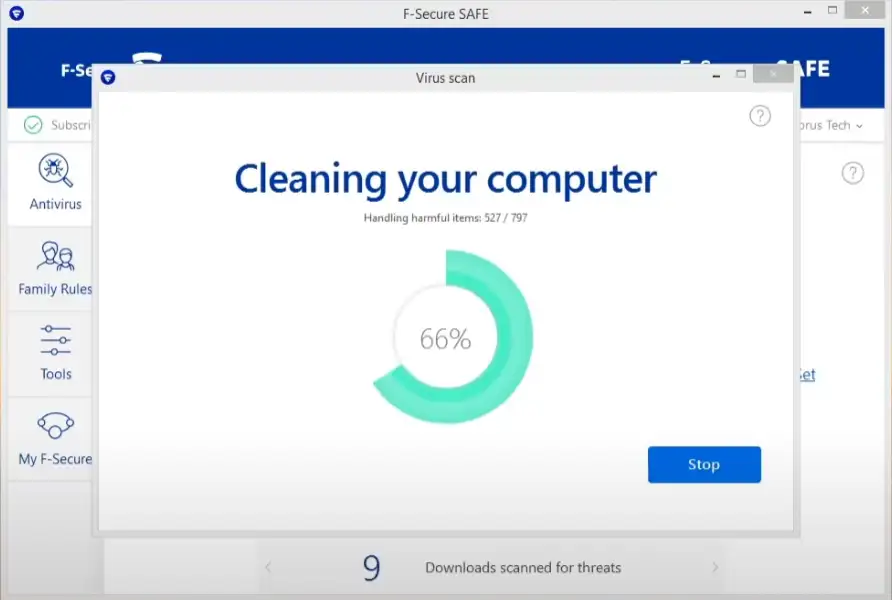
Task: Stop the virus cleaning process
Action: pos(704,465)
